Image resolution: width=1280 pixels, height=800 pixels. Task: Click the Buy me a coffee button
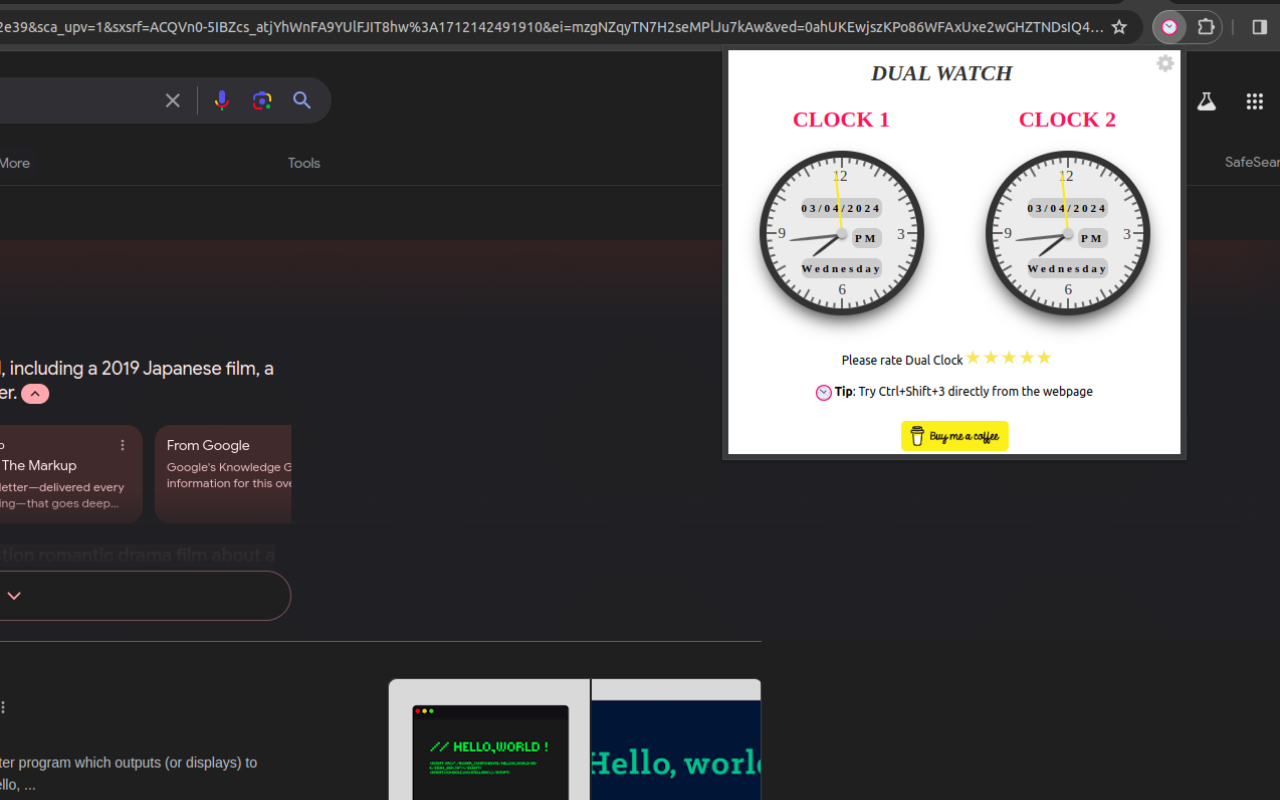(x=954, y=436)
